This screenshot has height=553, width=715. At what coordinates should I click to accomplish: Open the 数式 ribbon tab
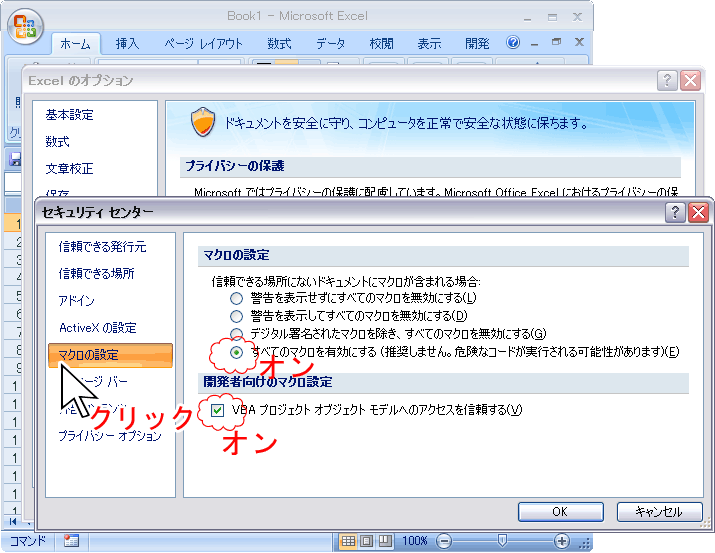click(279, 44)
